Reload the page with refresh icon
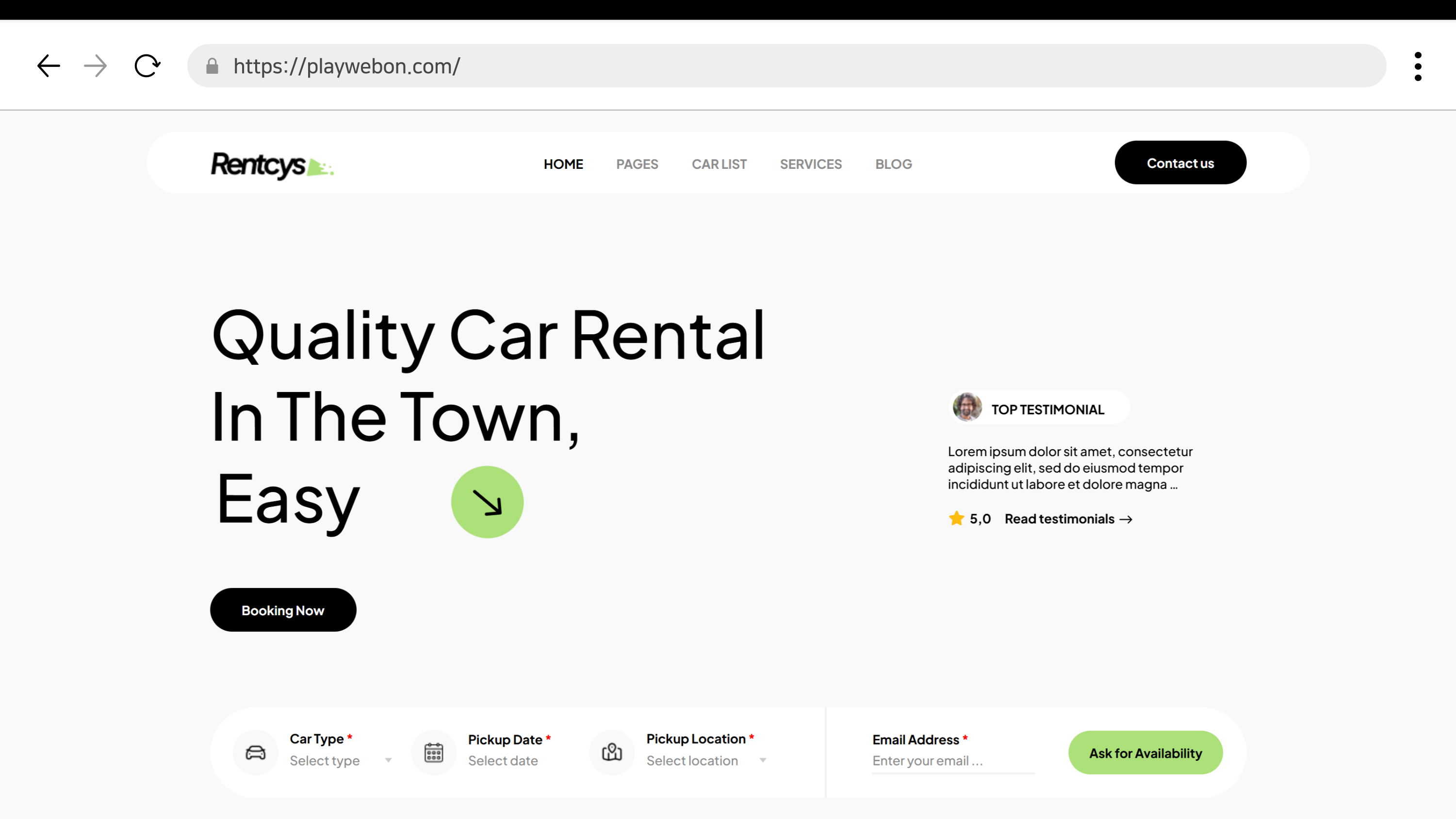The height and width of the screenshot is (819, 1456). click(147, 66)
